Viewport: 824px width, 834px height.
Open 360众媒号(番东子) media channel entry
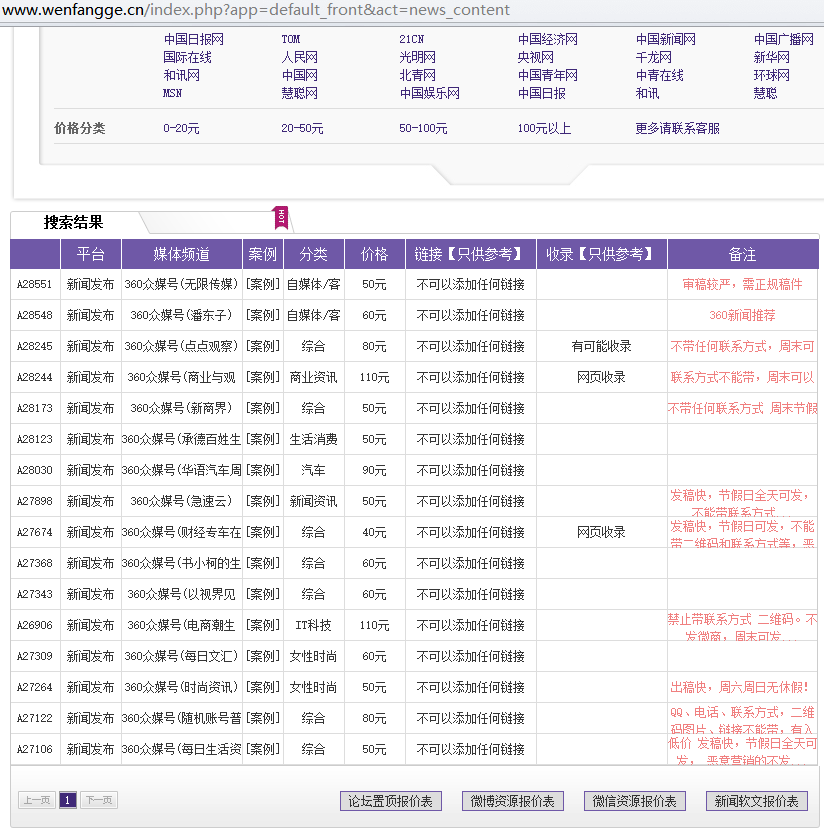(181, 315)
